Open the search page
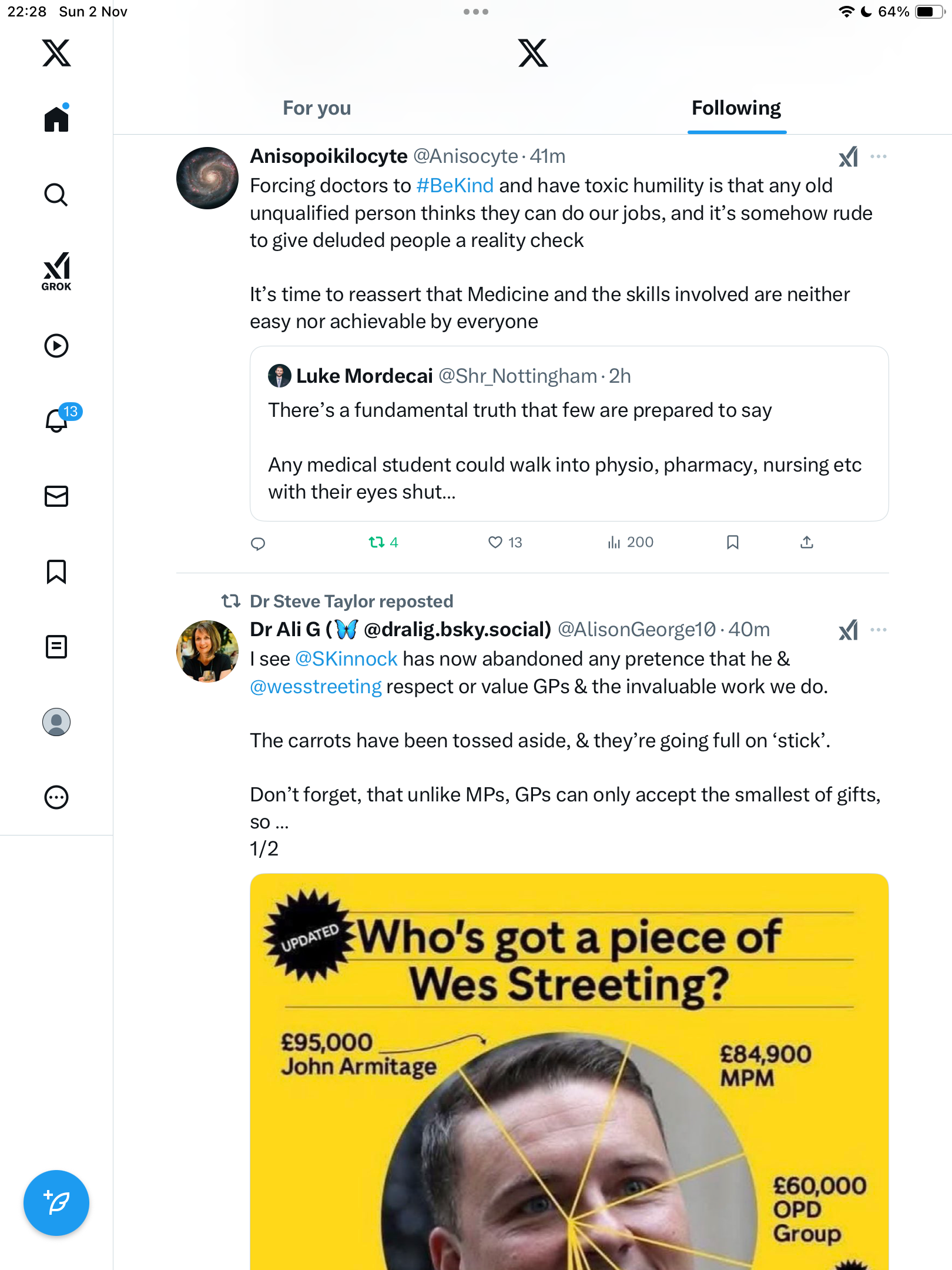This screenshot has height=1270, width=952. (x=56, y=195)
